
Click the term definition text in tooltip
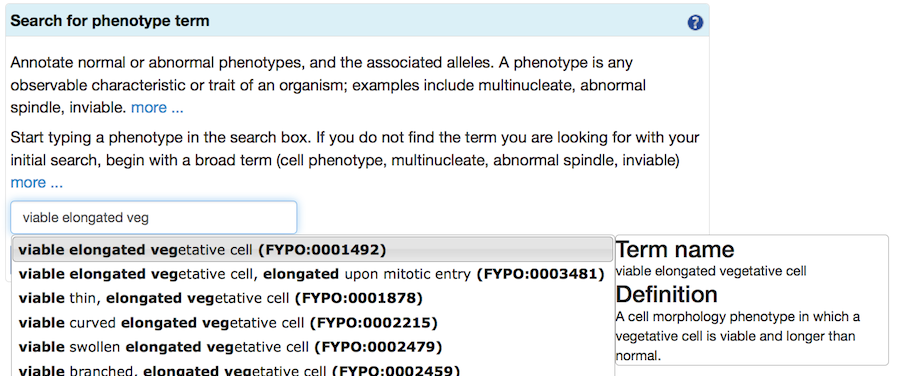[738, 336]
